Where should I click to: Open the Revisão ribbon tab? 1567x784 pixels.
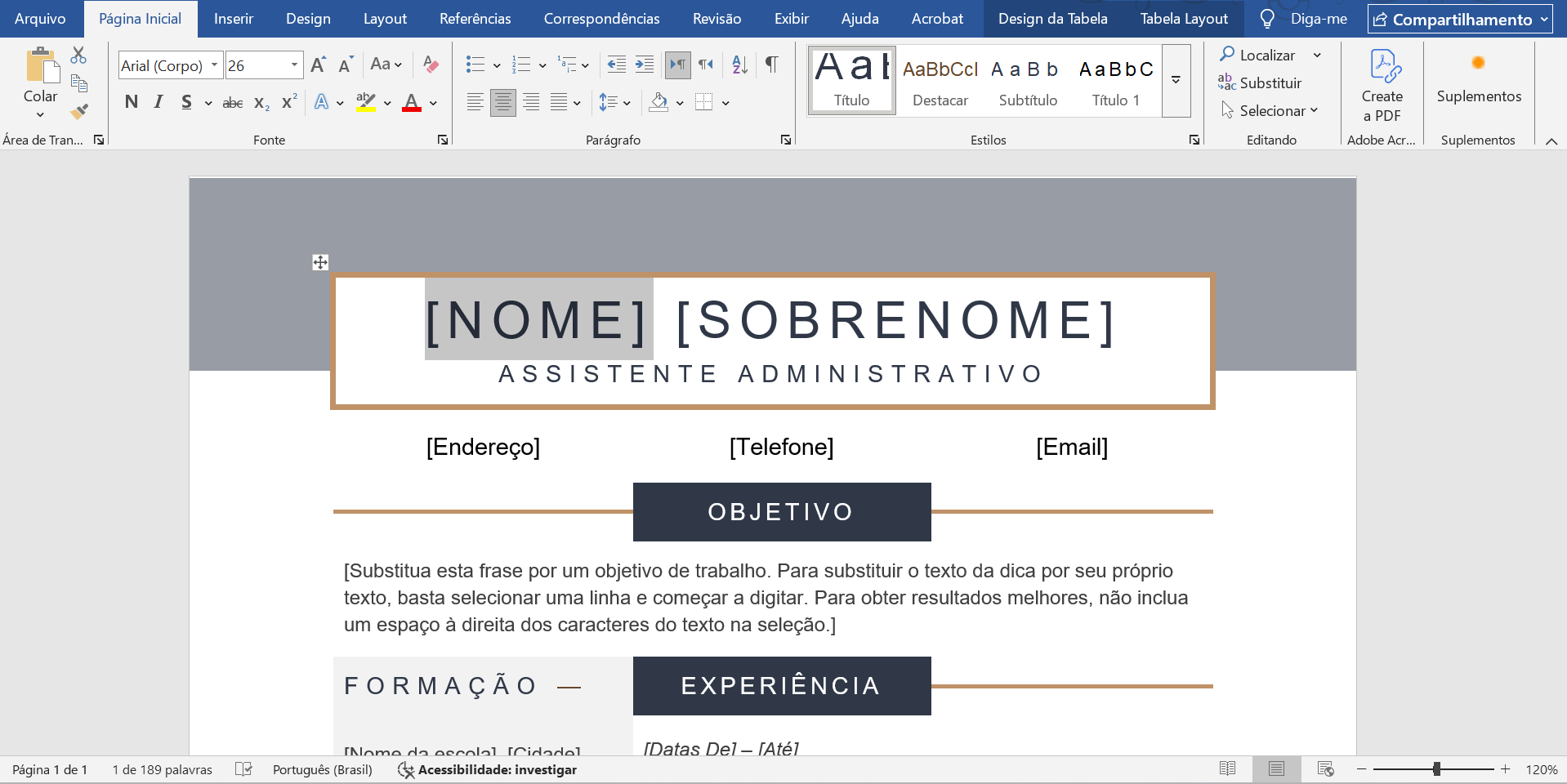(x=716, y=18)
